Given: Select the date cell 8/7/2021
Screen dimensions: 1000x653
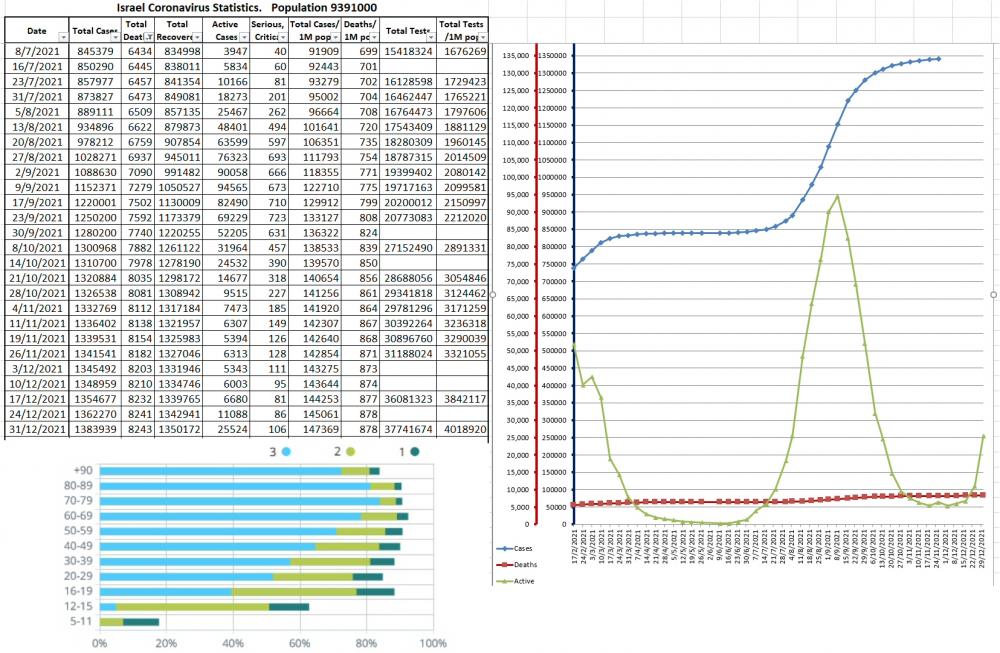Looking at the screenshot, I should click(x=37, y=52).
